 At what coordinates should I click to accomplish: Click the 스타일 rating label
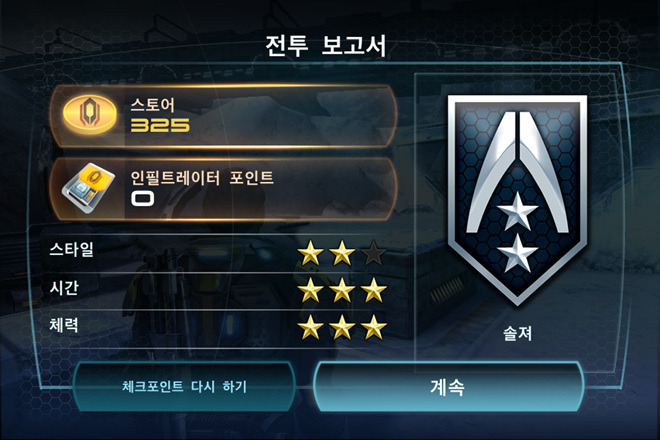tap(71, 249)
